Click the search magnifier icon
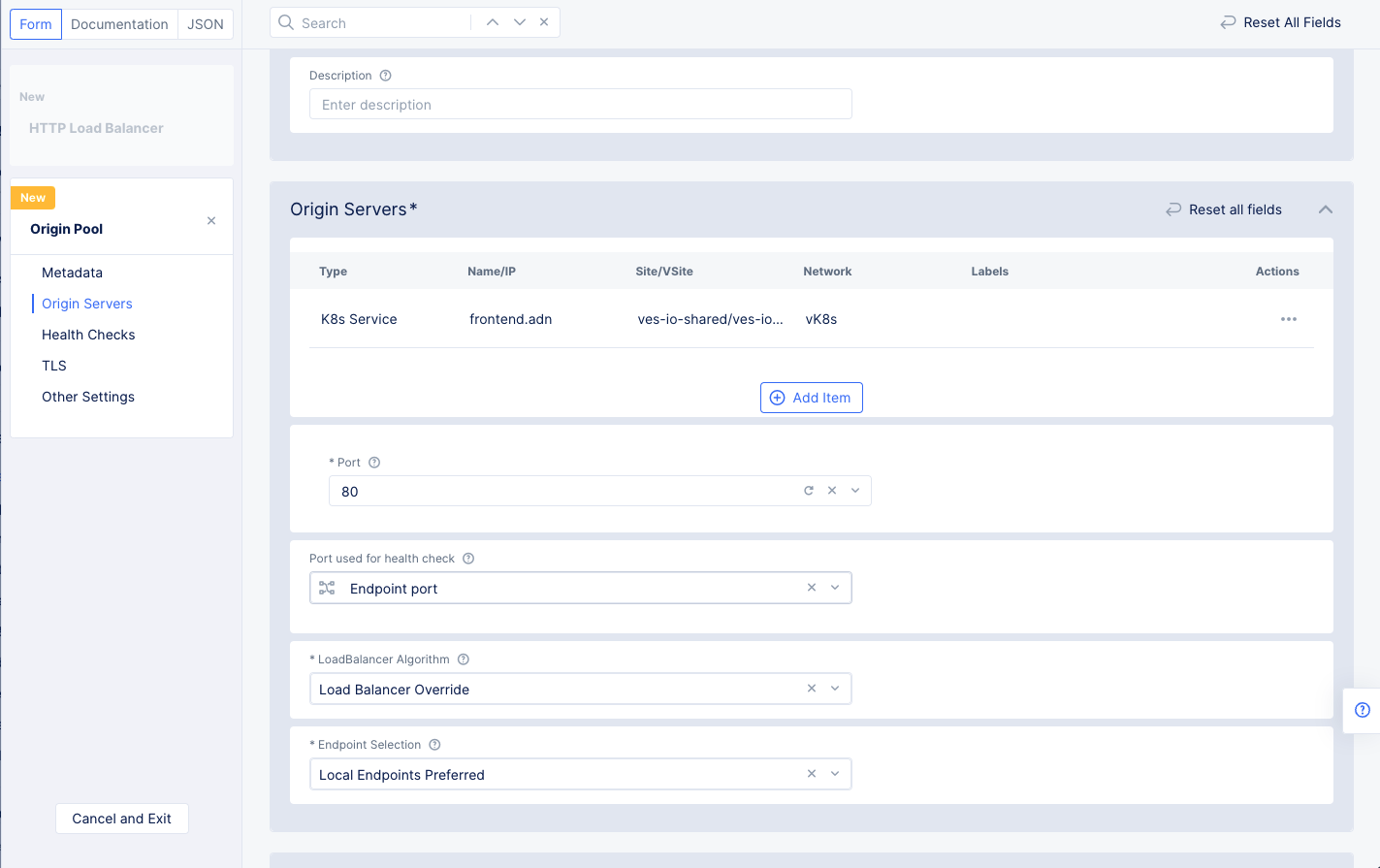Image resolution: width=1380 pixels, height=868 pixels. pyautogui.click(x=285, y=21)
